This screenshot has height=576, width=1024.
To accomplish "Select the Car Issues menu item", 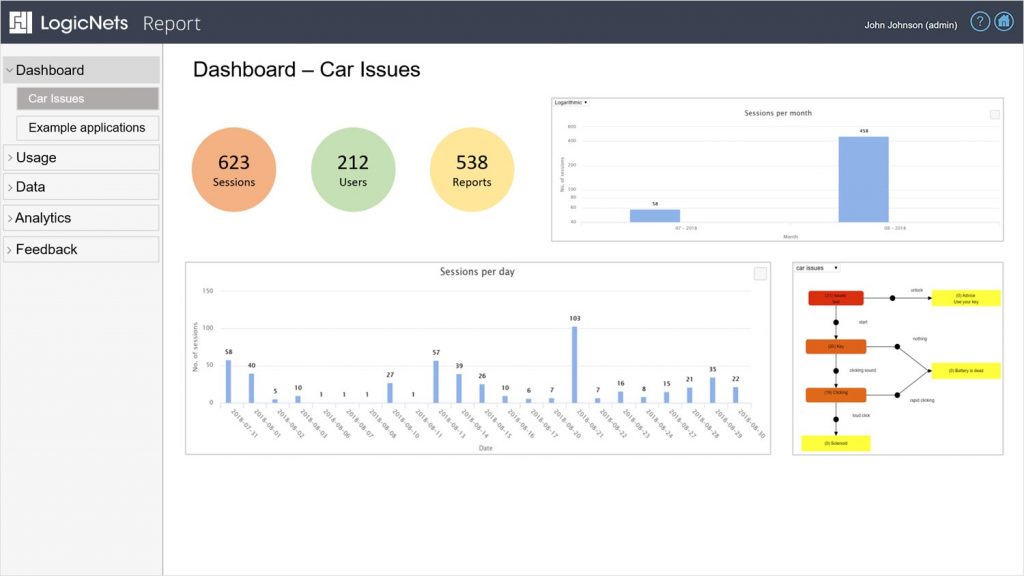I will pyautogui.click(x=87, y=99).
